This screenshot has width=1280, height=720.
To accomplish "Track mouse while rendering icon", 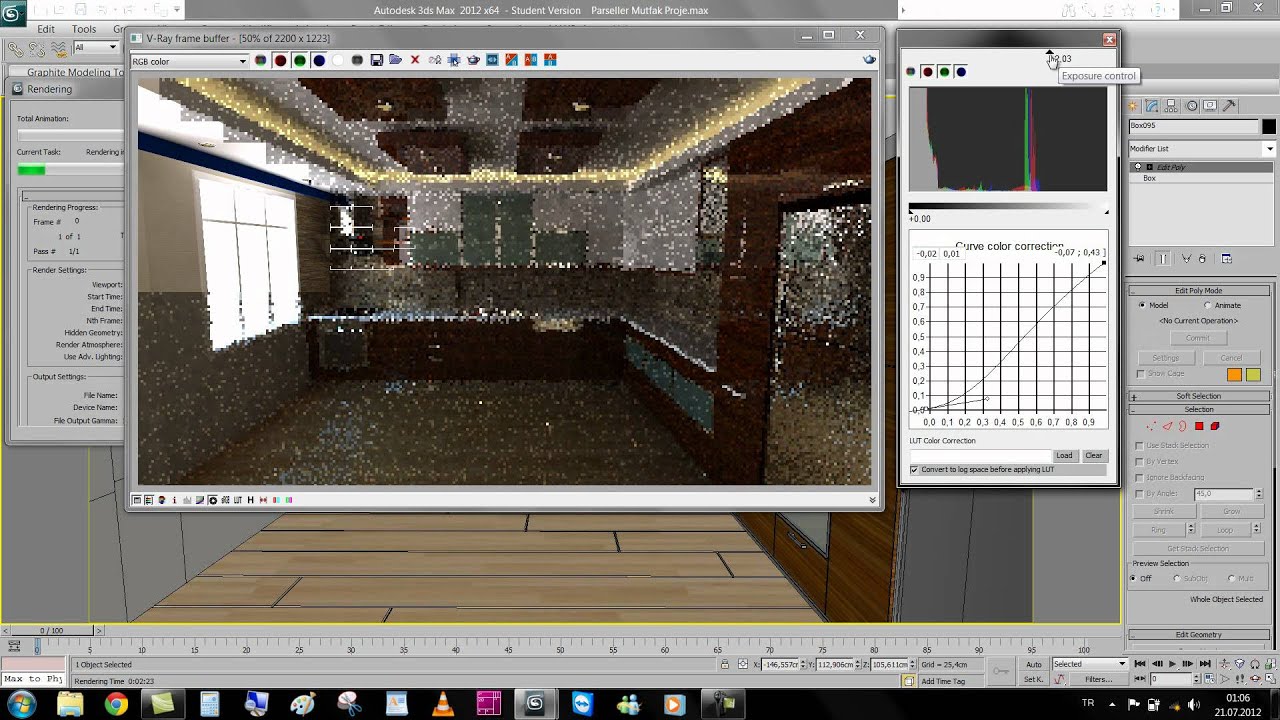I will click(x=454, y=60).
